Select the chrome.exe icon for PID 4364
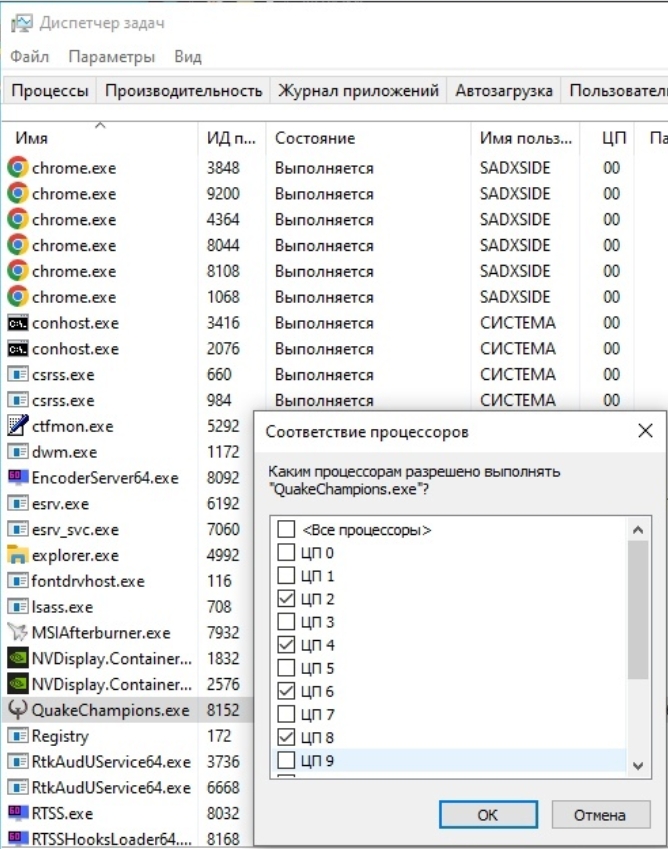This screenshot has height=849, width=668. (x=17, y=219)
